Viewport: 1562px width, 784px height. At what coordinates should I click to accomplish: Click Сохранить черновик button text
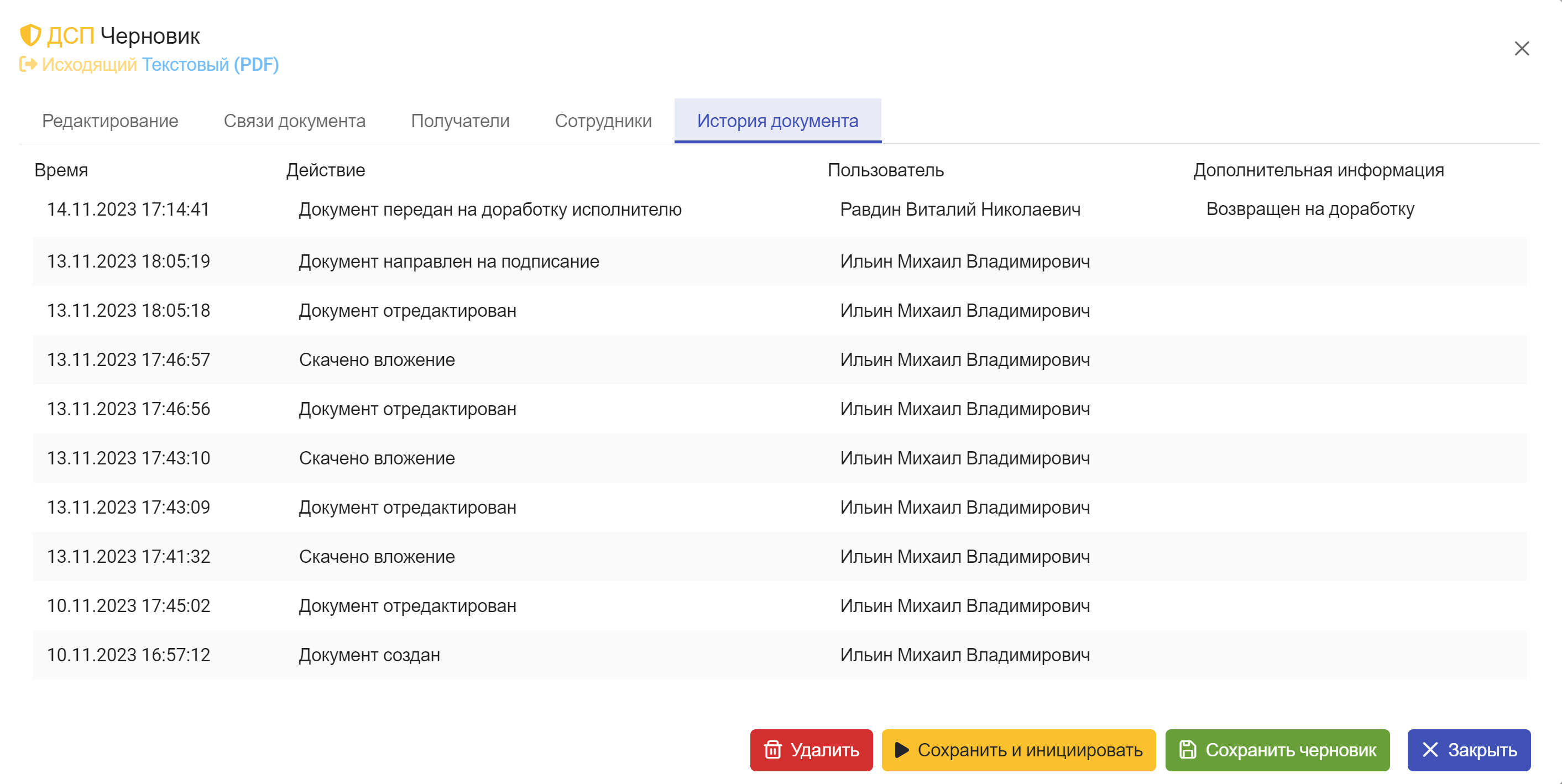coord(1291,750)
